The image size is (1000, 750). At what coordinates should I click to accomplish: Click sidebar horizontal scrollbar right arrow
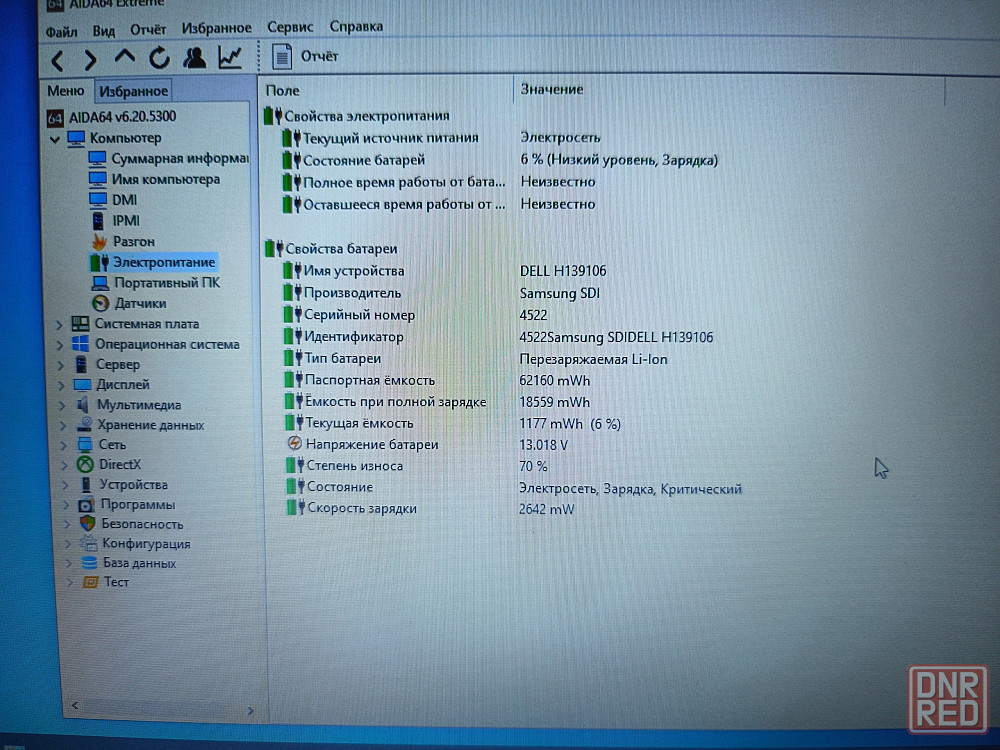coord(250,710)
